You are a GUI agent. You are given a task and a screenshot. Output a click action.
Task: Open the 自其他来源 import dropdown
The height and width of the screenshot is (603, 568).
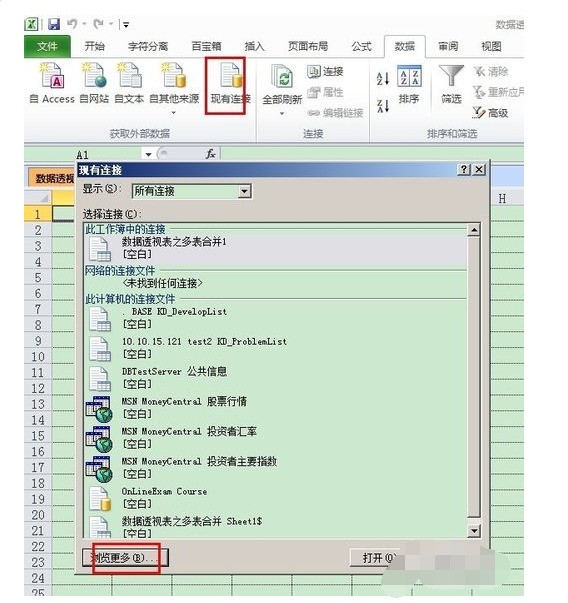click(174, 88)
